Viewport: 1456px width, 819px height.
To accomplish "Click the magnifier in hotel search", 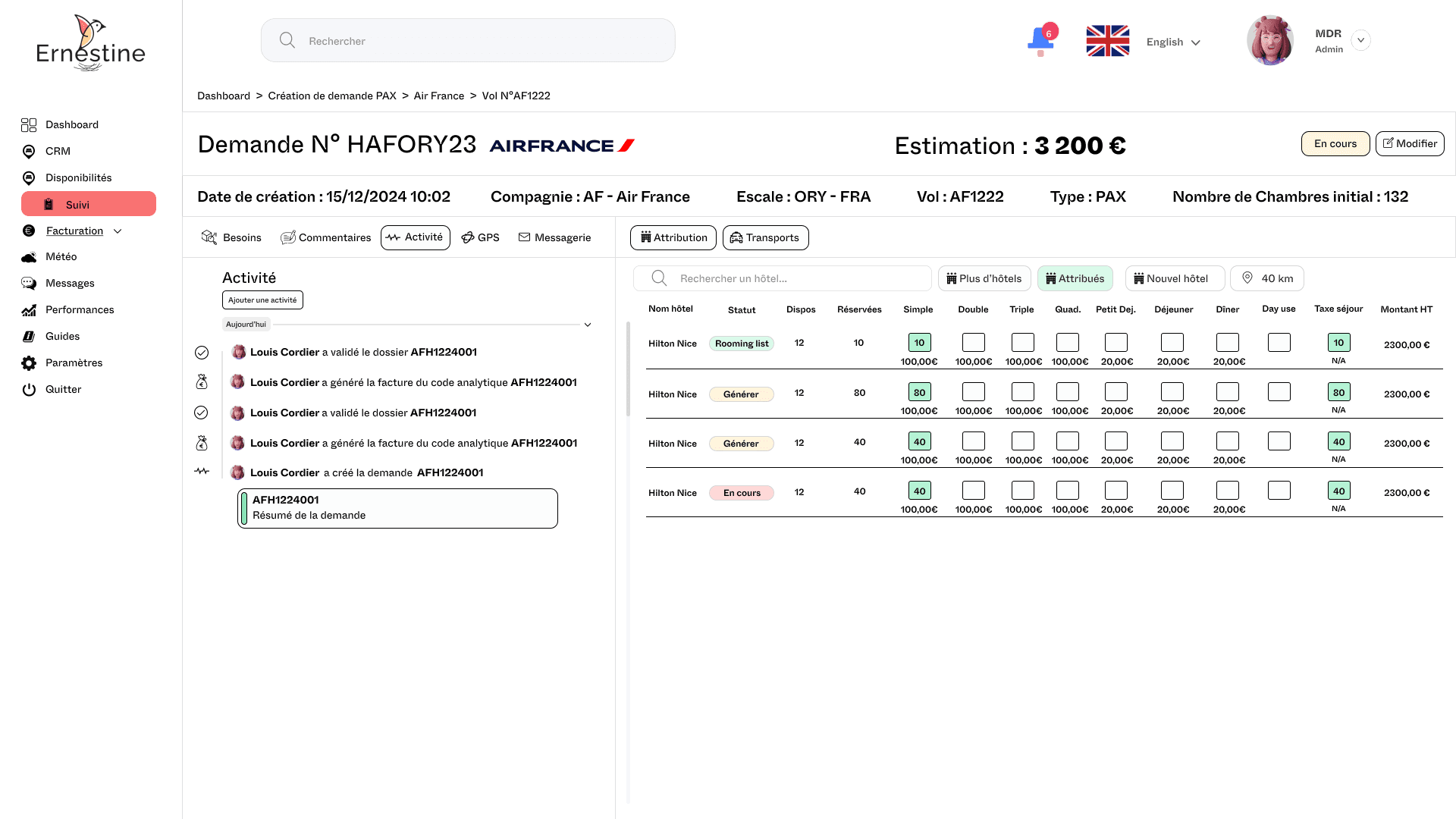I will (659, 278).
